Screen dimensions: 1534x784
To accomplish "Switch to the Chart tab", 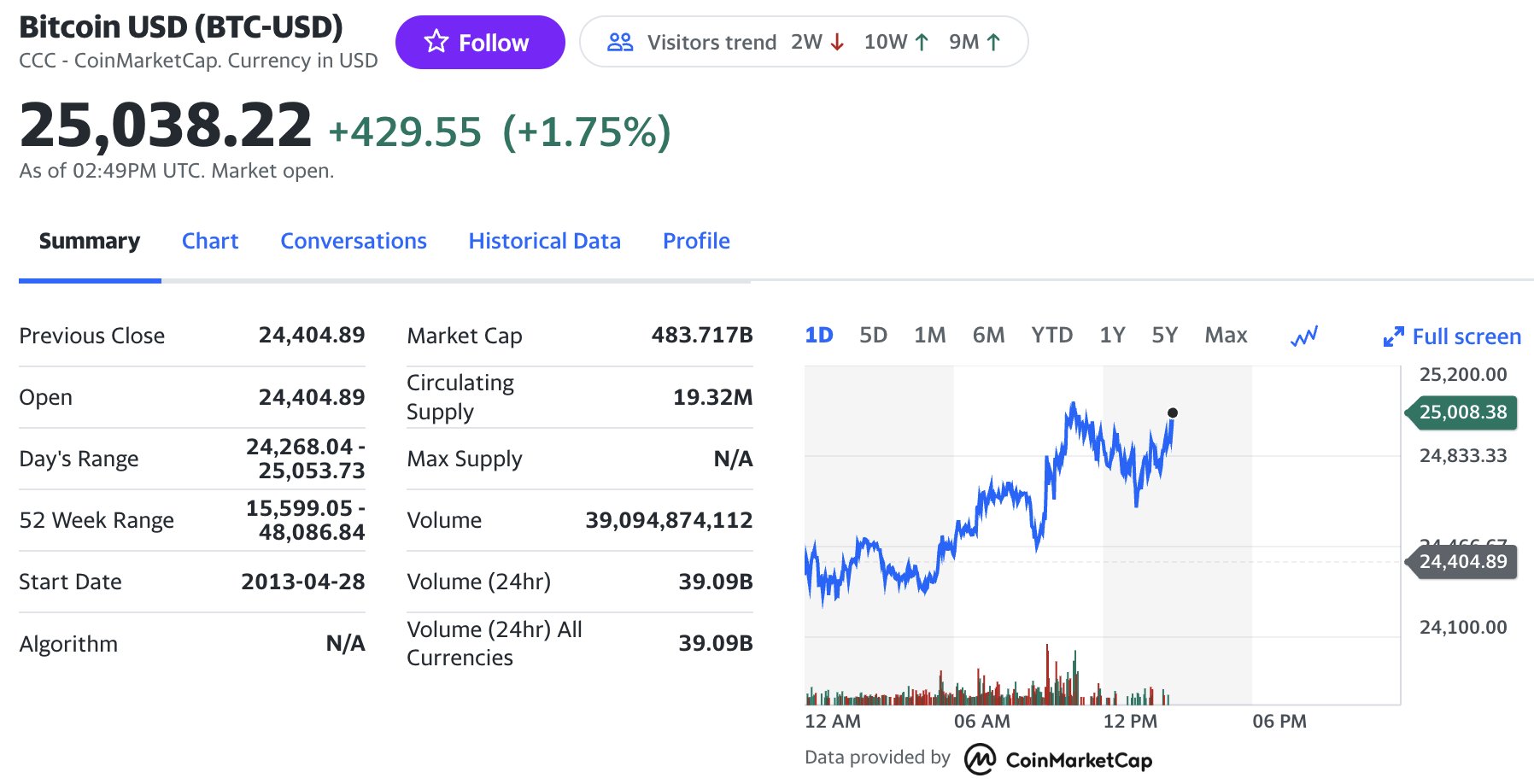I will [210, 241].
